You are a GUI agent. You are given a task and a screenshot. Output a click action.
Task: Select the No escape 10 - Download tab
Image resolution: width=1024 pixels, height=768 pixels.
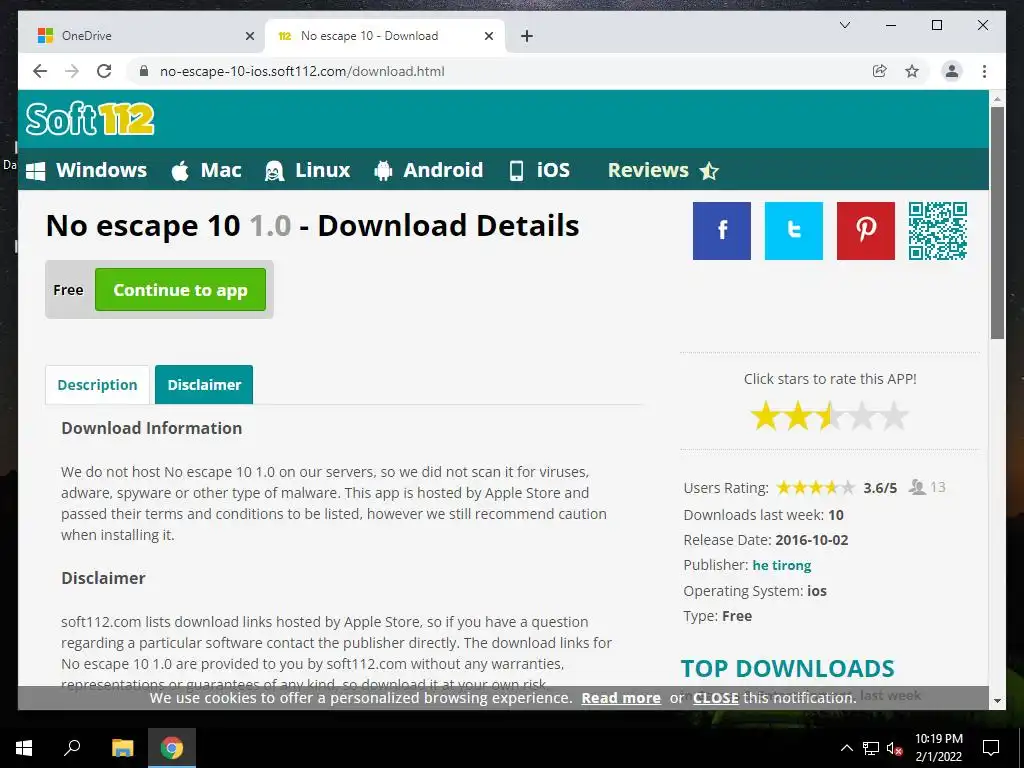pyautogui.click(x=385, y=36)
